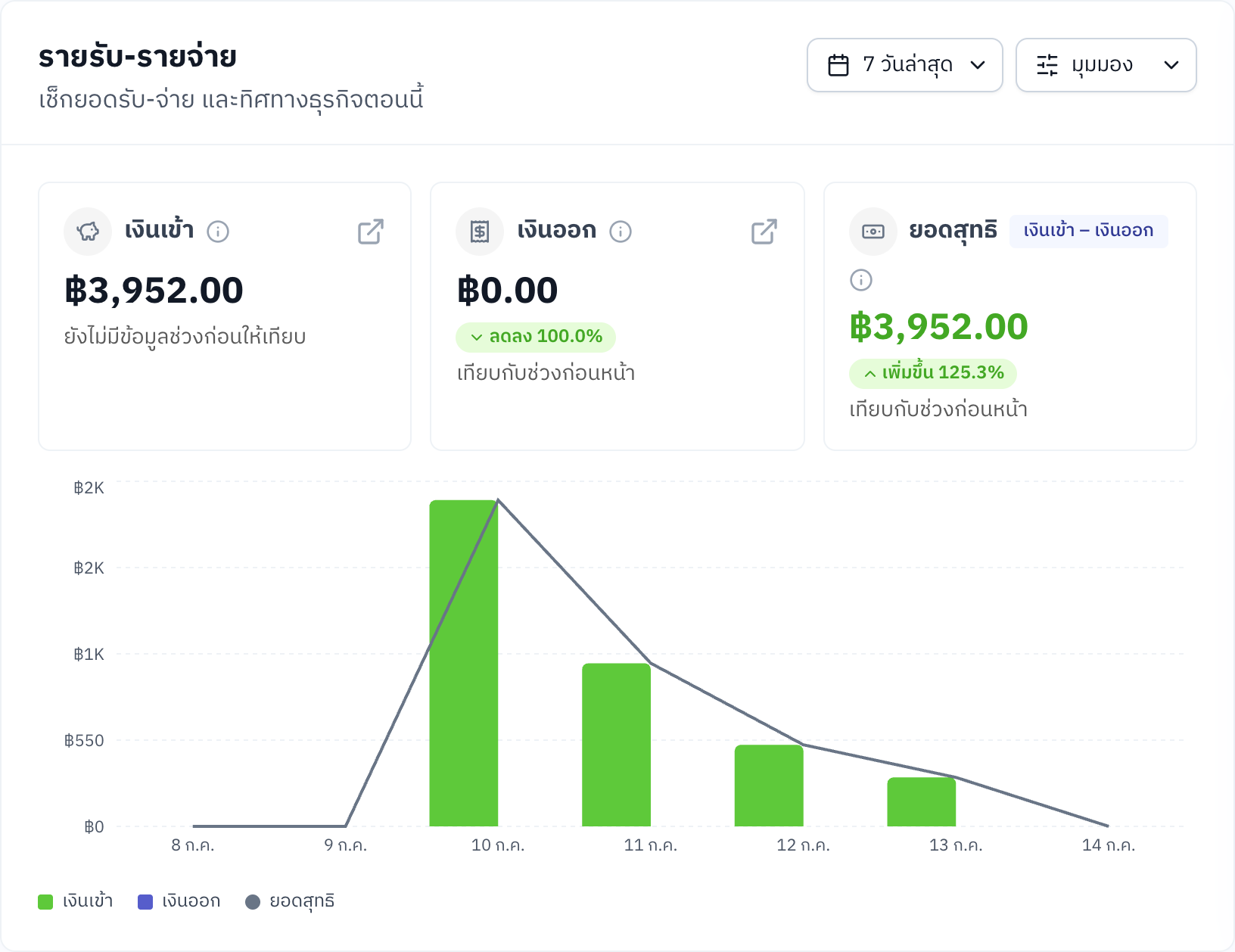Expand the มุมมอง view dropdown
This screenshot has width=1235, height=952.
pos(1106,65)
